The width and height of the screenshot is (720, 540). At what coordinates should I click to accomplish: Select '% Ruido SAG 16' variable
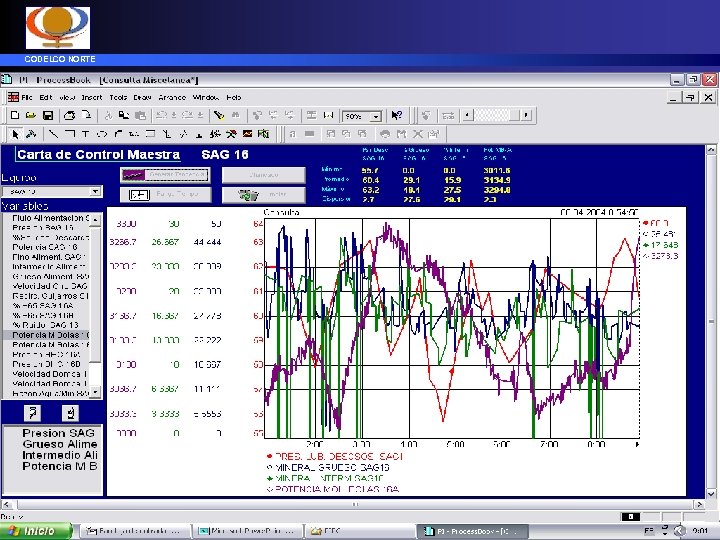click(x=45, y=325)
